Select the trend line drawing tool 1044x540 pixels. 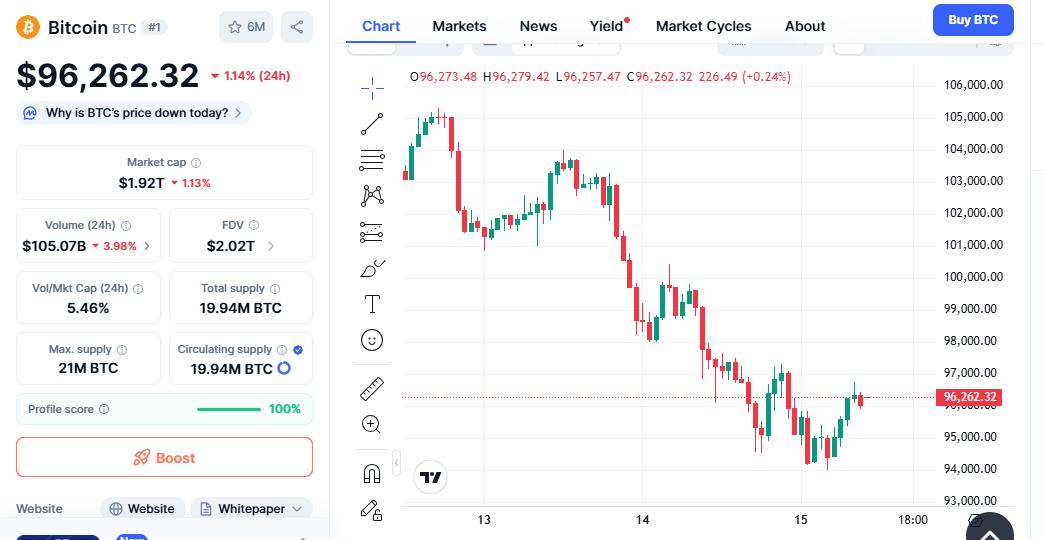click(372, 124)
